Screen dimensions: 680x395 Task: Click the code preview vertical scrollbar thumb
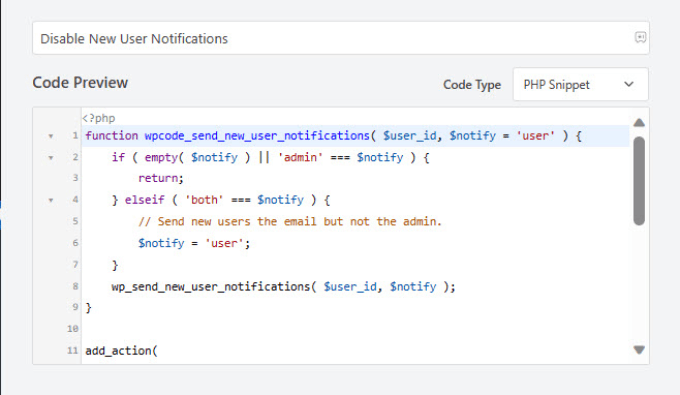click(x=639, y=181)
